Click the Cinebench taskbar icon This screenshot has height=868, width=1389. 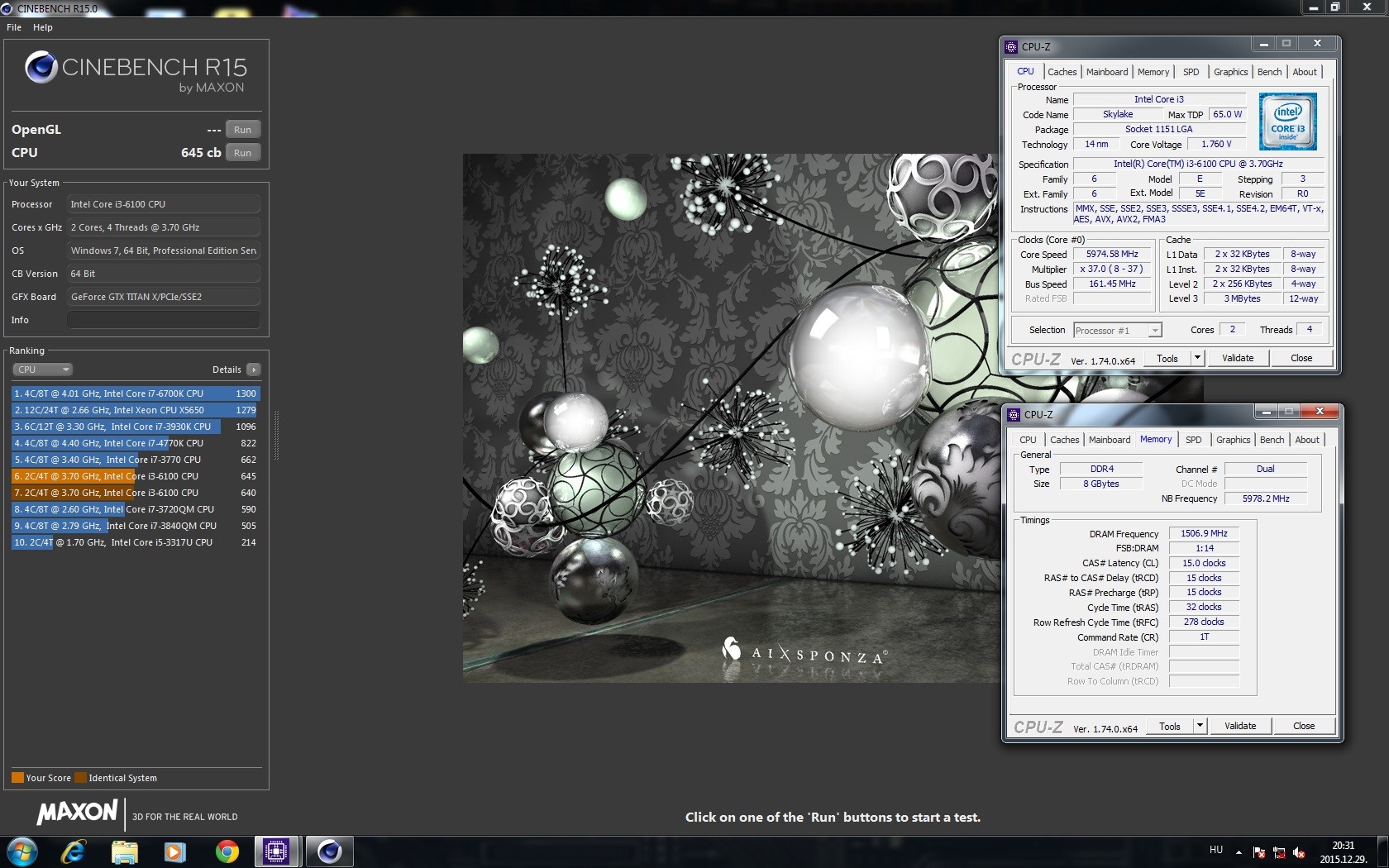329,851
